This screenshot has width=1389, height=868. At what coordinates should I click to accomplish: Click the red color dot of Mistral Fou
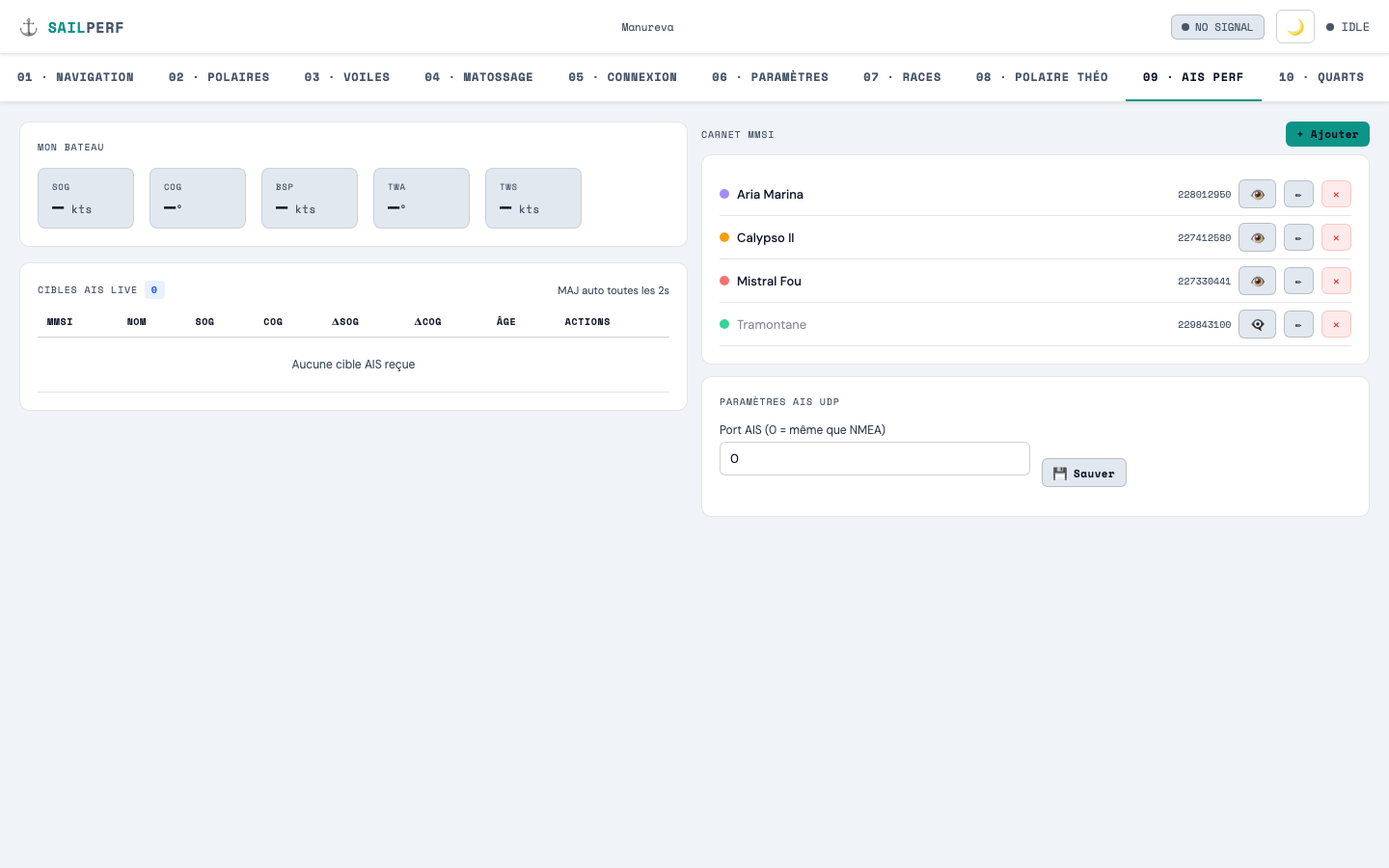(x=724, y=281)
